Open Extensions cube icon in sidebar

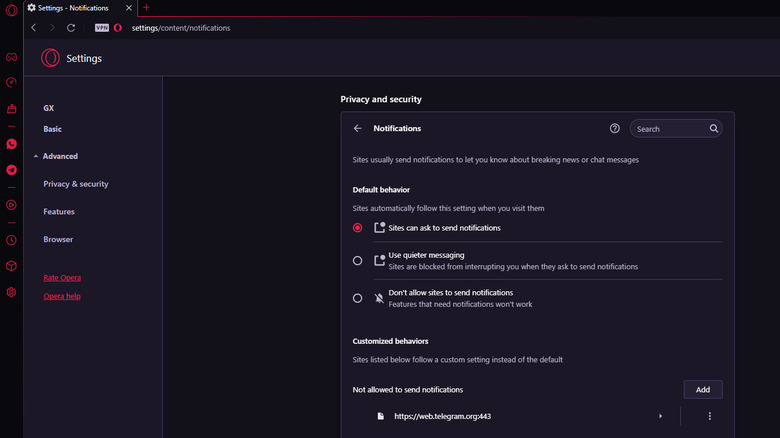[11, 266]
